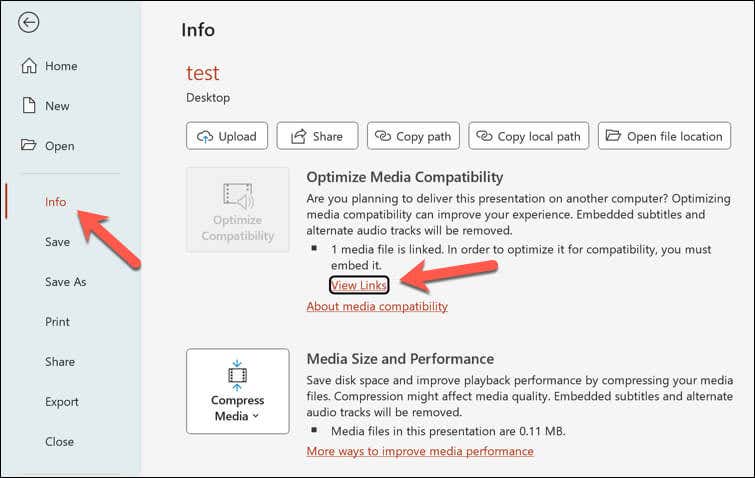The height and width of the screenshot is (478, 755).
Task: Click the presentation name 'test'
Action: [x=203, y=73]
